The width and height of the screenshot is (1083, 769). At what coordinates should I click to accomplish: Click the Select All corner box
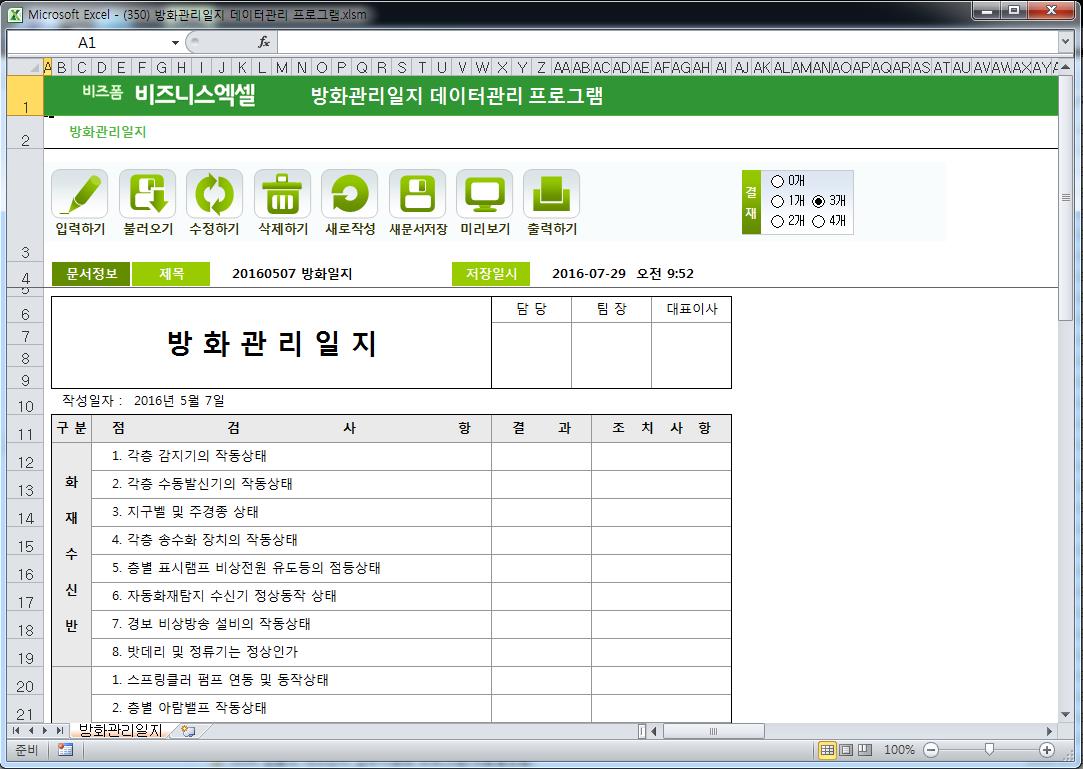click(25, 67)
